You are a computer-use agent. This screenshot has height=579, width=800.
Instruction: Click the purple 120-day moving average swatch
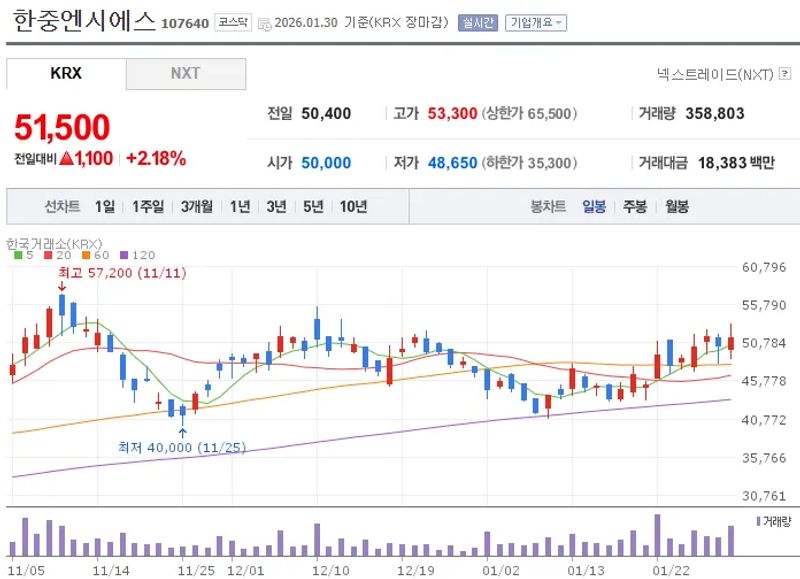[124, 255]
